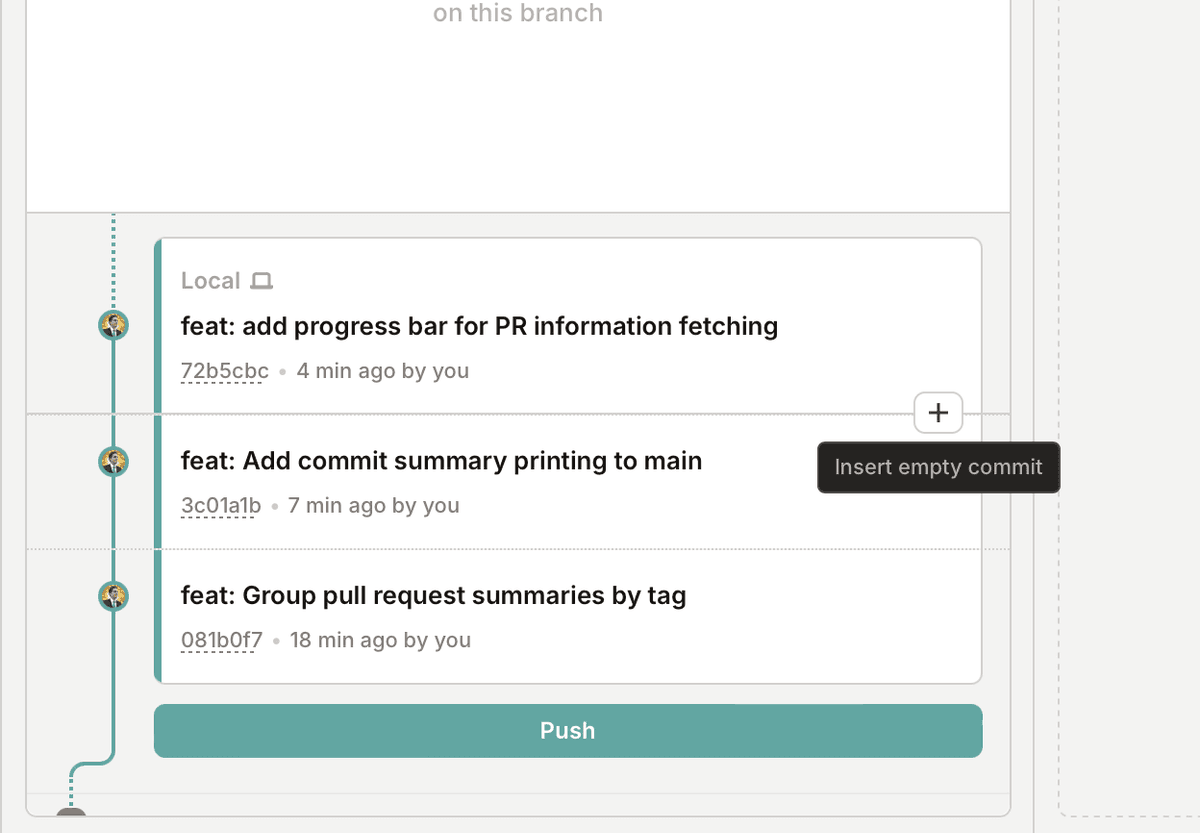Click the Insert empty commit tooltip
1200x833 pixels.
[x=937, y=467]
